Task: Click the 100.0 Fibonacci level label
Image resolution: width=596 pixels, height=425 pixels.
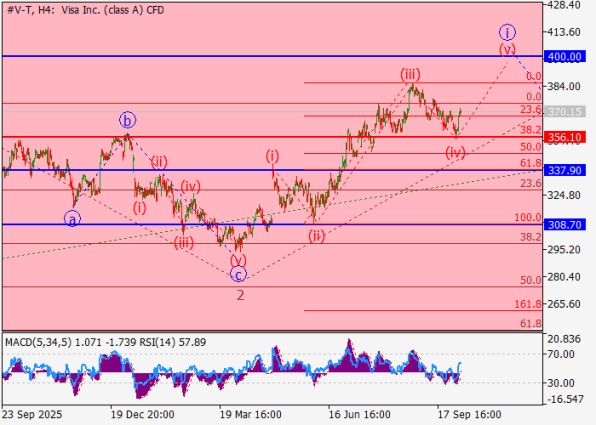Action: point(528,217)
